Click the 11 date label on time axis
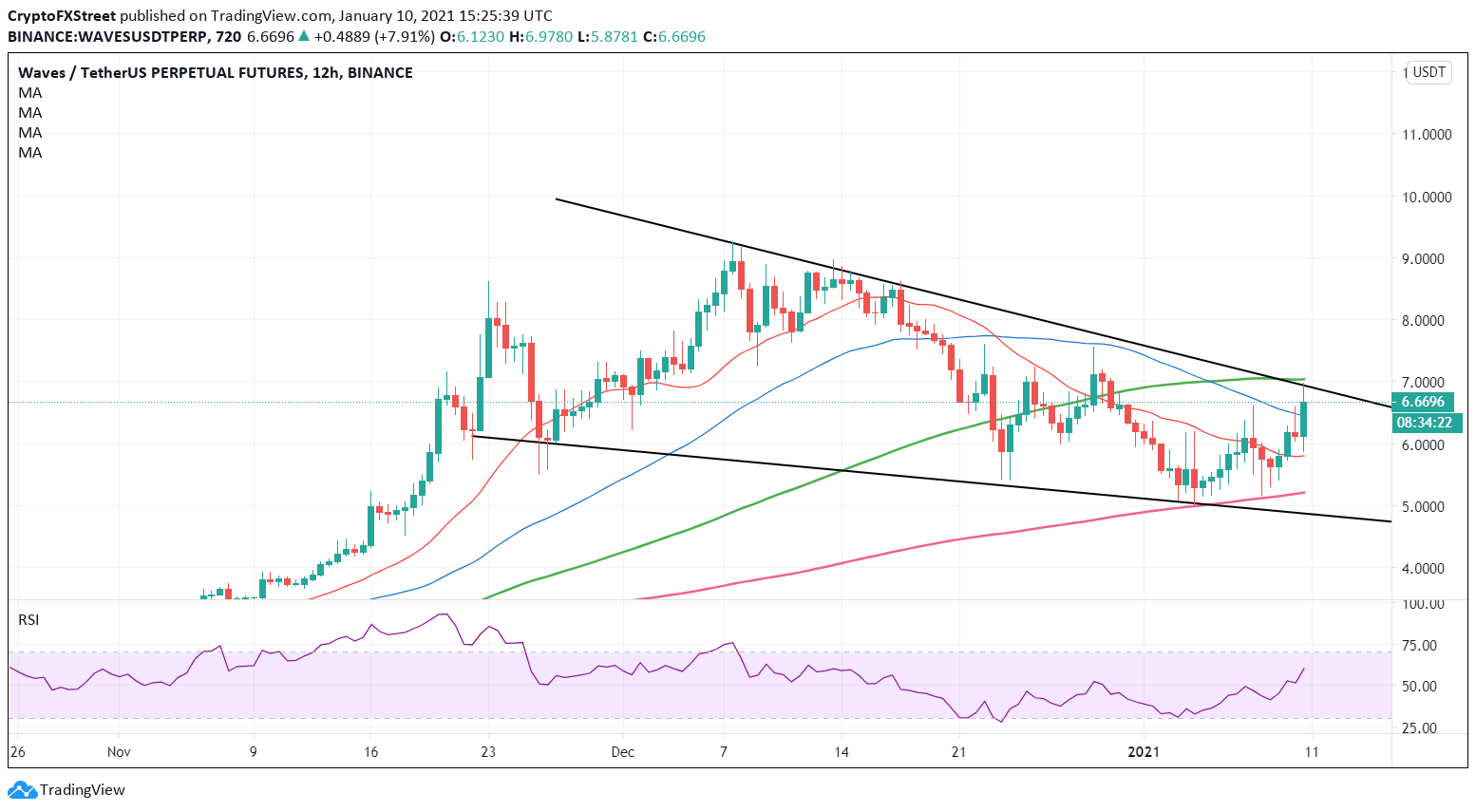 tap(1312, 752)
